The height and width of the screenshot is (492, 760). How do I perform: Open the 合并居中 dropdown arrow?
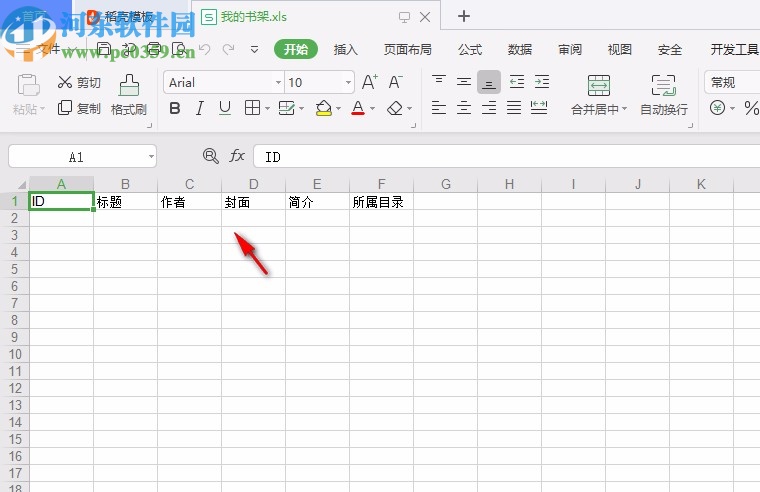624,109
